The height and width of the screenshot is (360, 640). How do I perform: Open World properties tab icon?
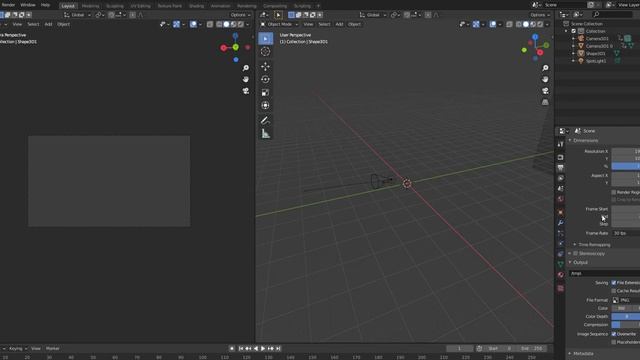pyautogui.click(x=560, y=199)
